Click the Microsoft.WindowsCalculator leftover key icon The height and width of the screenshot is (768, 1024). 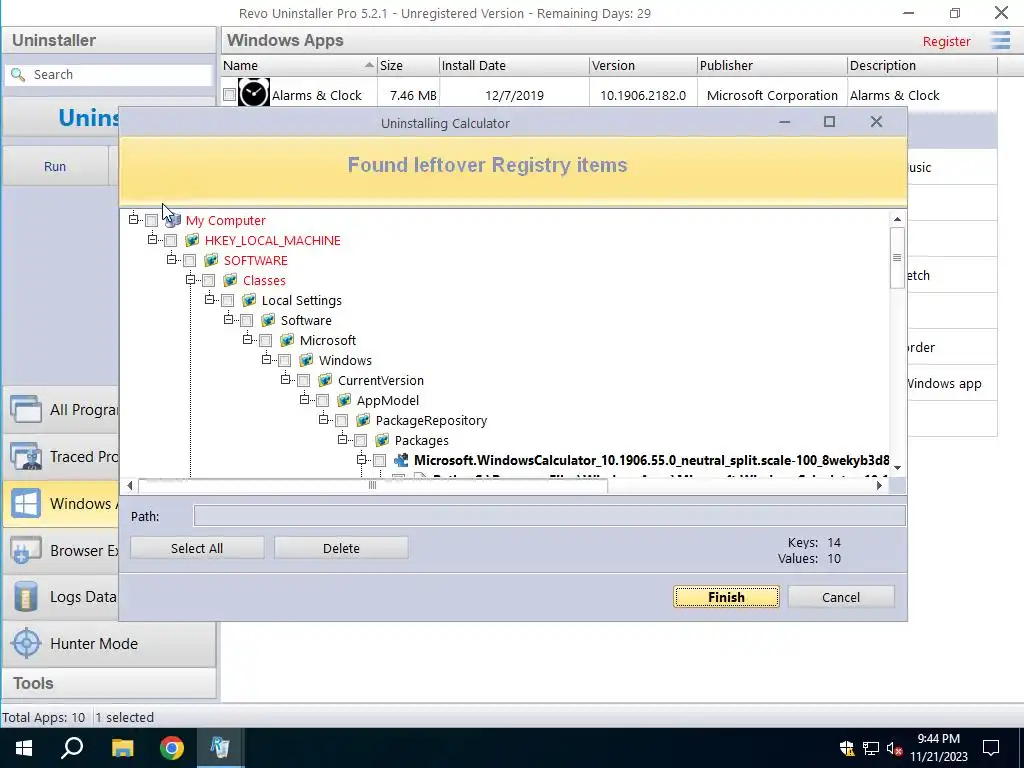click(401, 460)
